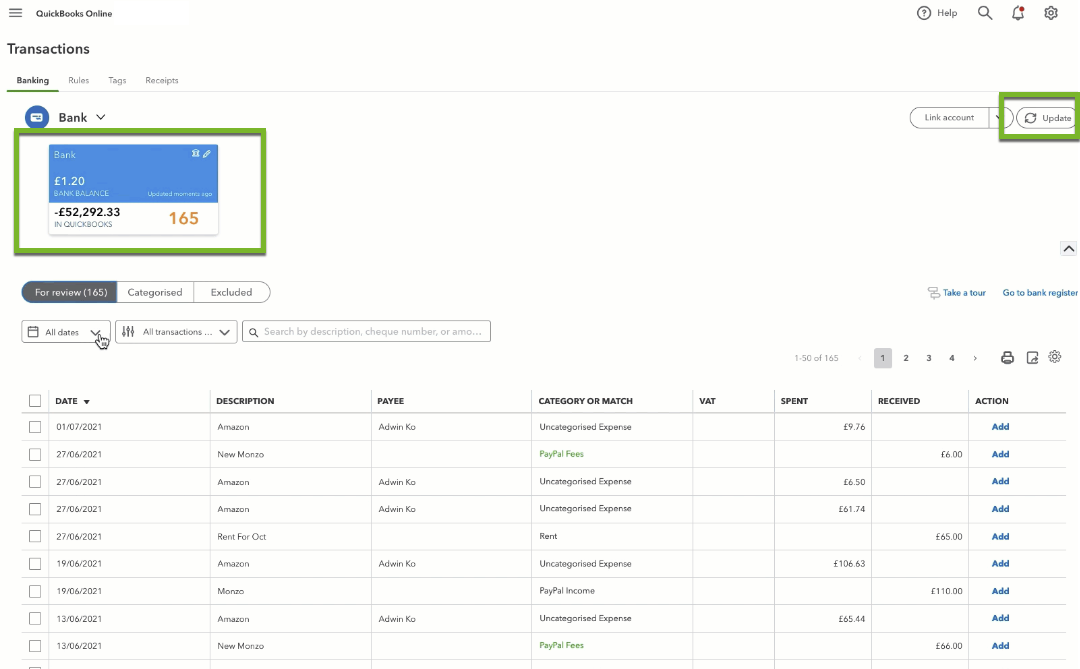Check the Amazon £61.74 row checkbox

coord(35,509)
